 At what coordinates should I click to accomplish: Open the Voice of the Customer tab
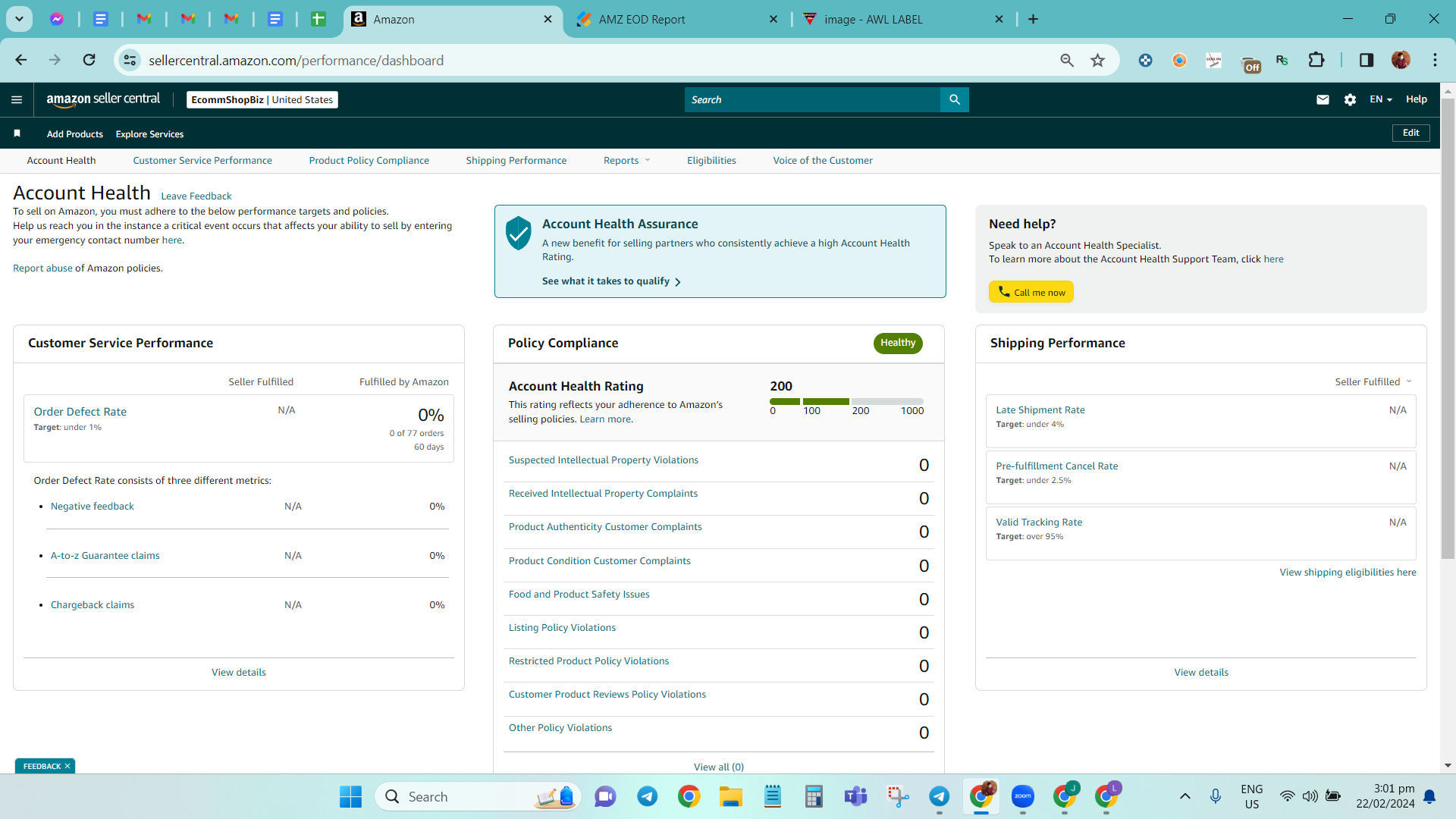click(x=823, y=160)
